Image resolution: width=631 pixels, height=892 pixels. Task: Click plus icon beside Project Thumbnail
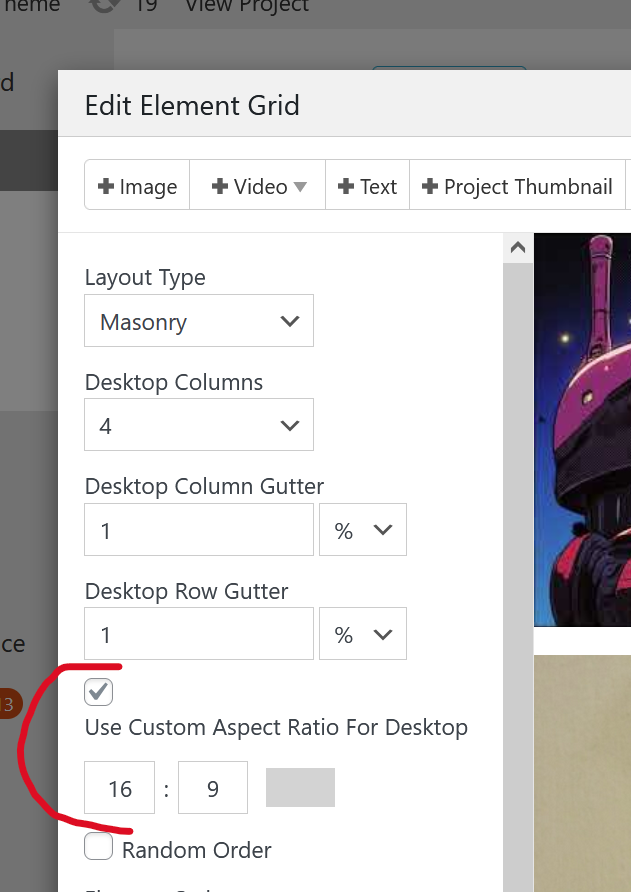[x=430, y=187]
